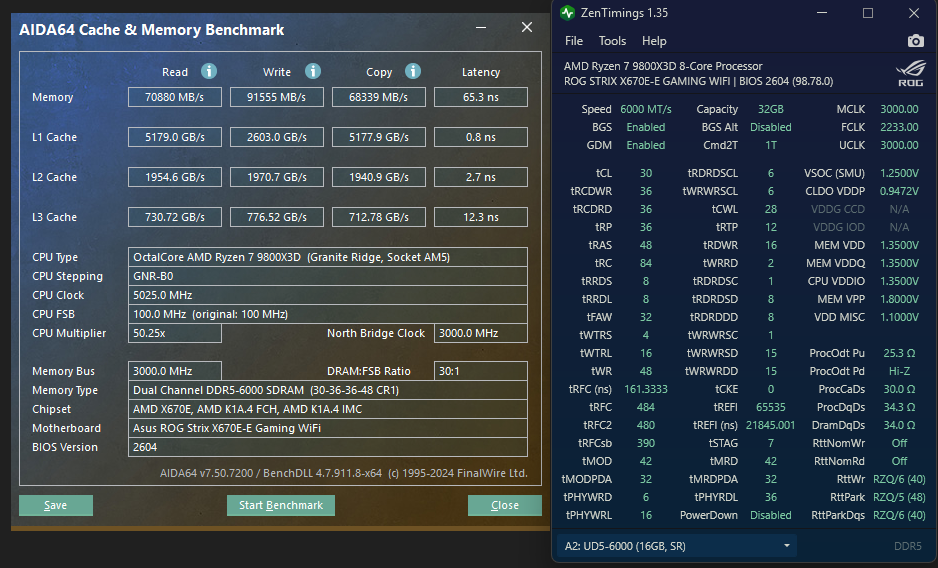This screenshot has width=938, height=568.
Task: Click L3 Cache latency 12.3 ns
Action: tap(480, 217)
